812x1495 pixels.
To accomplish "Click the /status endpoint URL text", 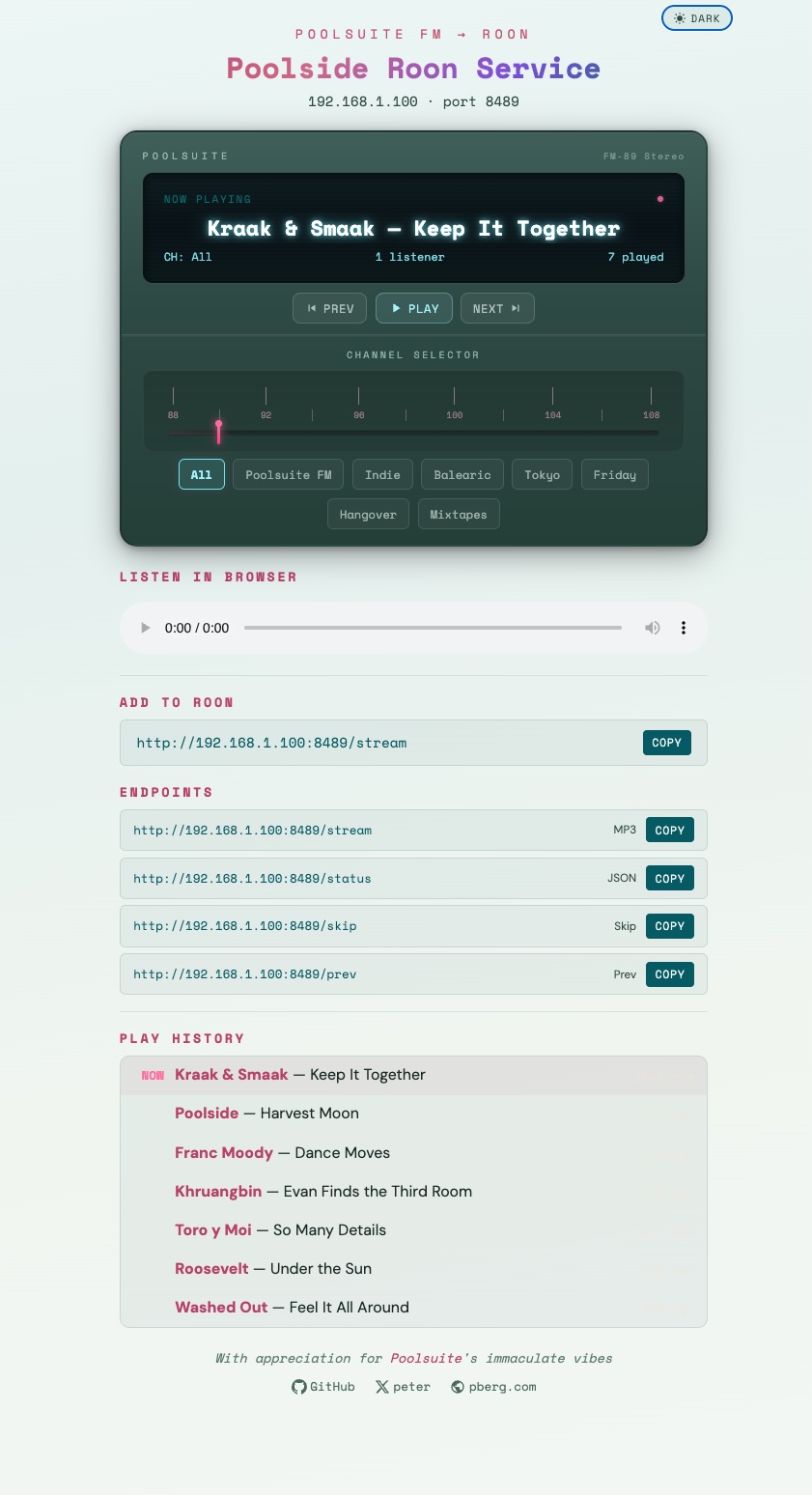I will 252,878.
